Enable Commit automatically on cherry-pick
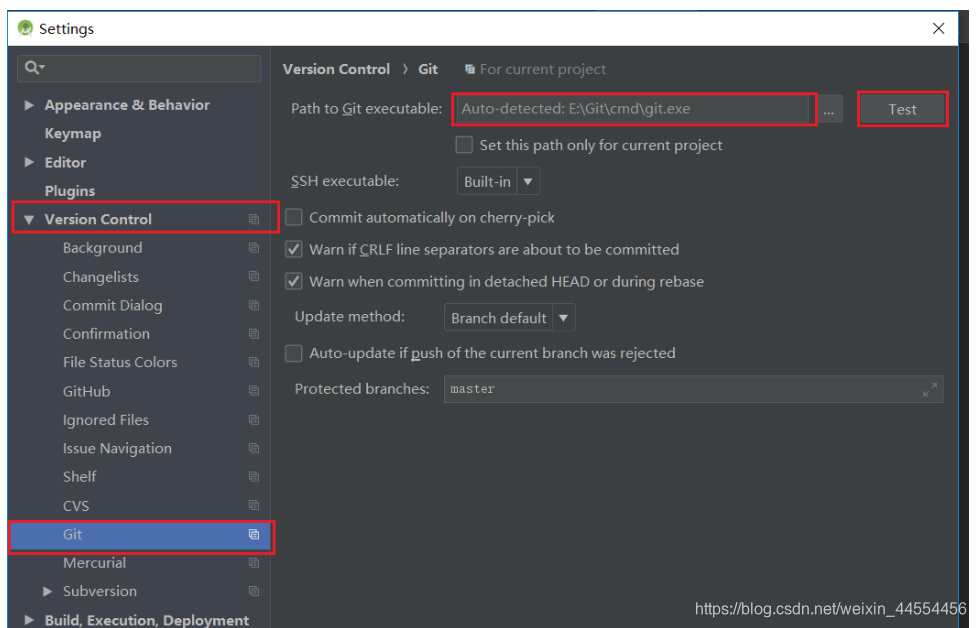 tap(293, 217)
